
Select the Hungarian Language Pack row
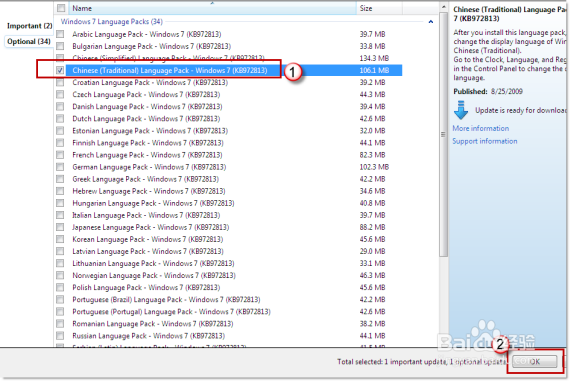pos(229,203)
